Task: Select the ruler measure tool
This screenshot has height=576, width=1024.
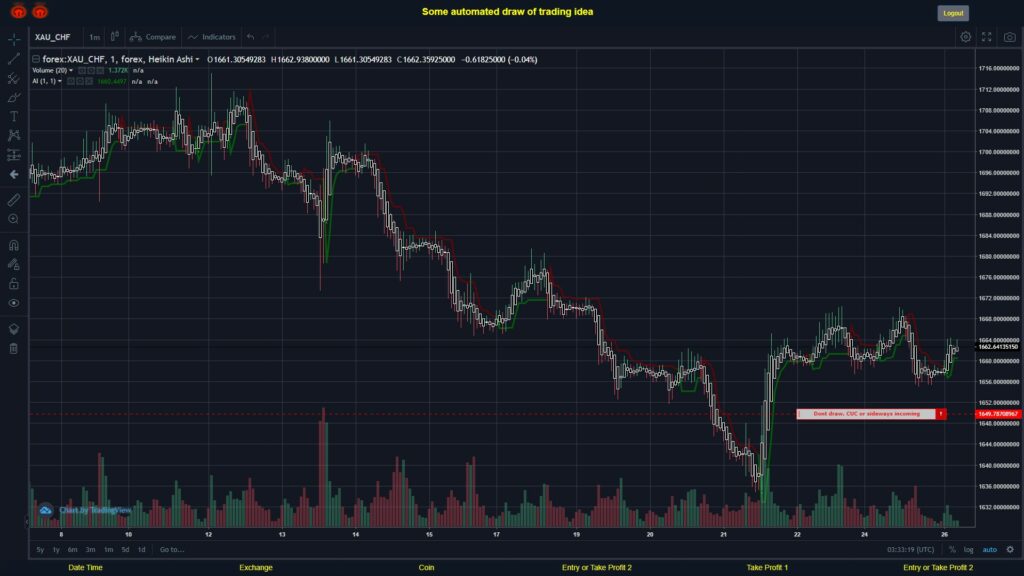Action: point(14,200)
